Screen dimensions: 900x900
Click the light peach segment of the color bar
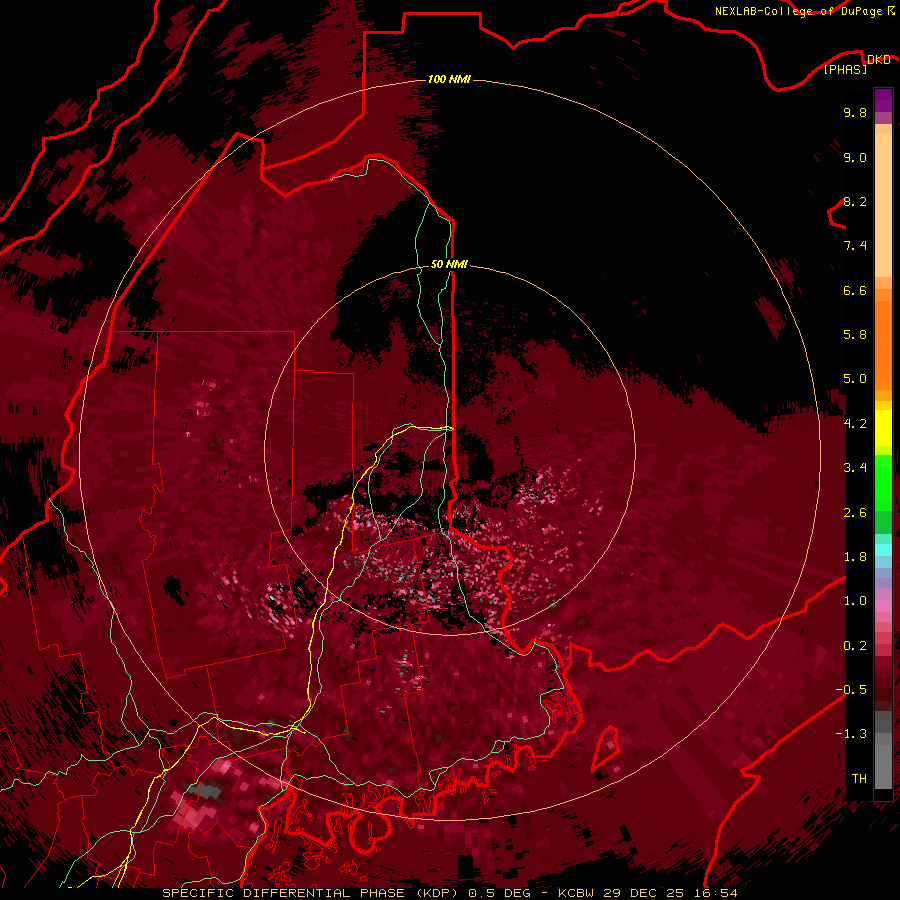(883, 205)
